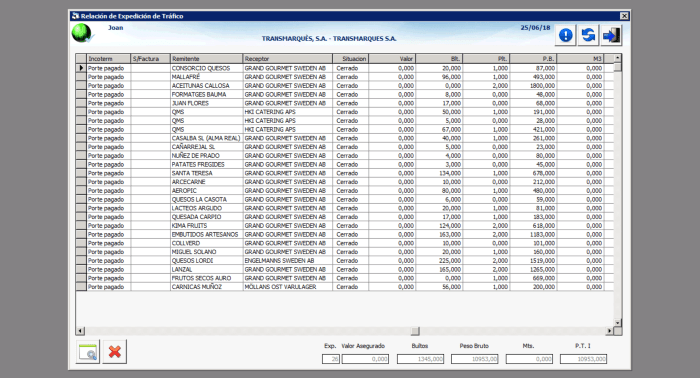Select the COLLVERD cell
This screenshot has width=700, height=378.
(x=207, y=243)
